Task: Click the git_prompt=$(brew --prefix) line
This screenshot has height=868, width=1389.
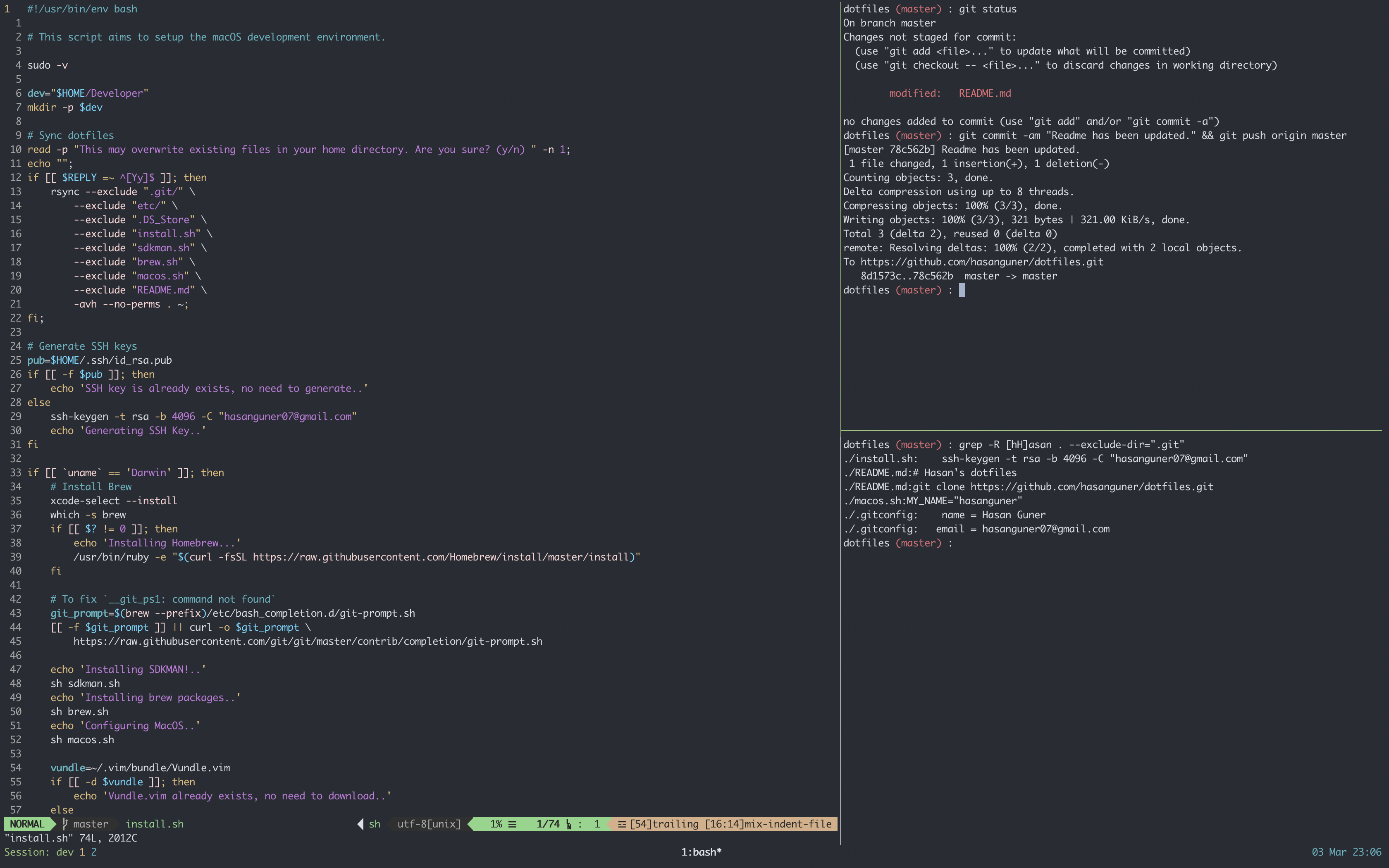Action: (x=232, y=614)
